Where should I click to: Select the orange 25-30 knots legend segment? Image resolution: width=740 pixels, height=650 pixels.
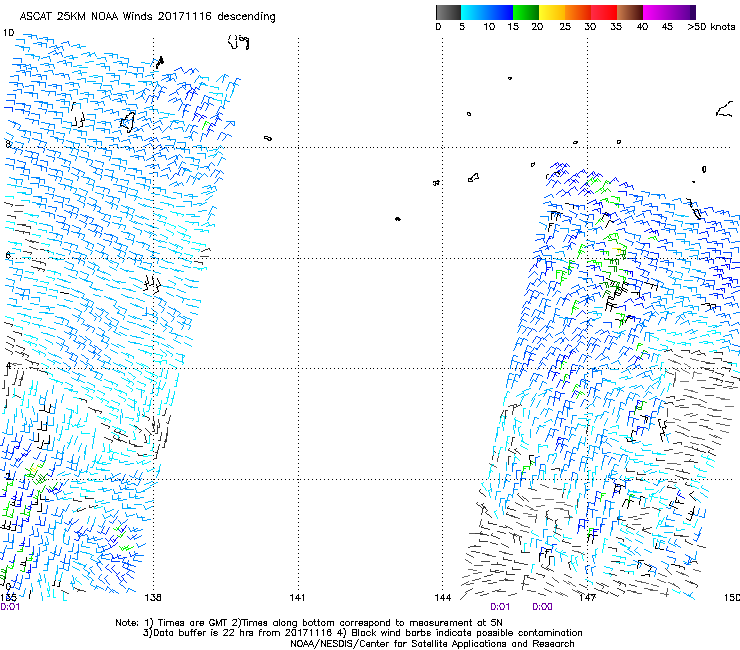point(578,12)
